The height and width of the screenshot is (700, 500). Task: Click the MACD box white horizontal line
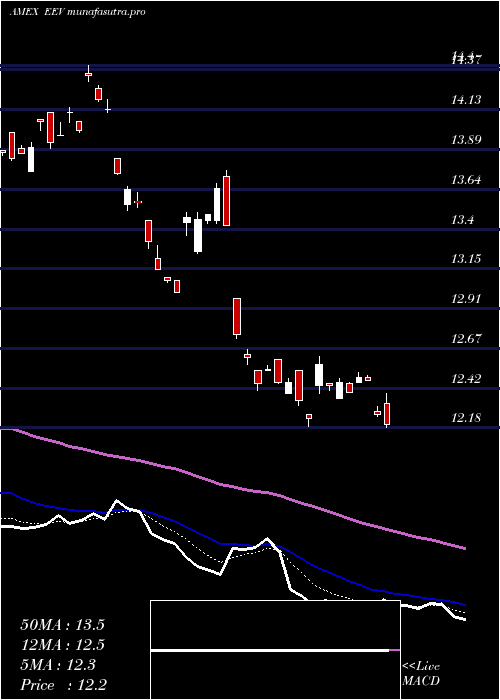pos(270,651)
